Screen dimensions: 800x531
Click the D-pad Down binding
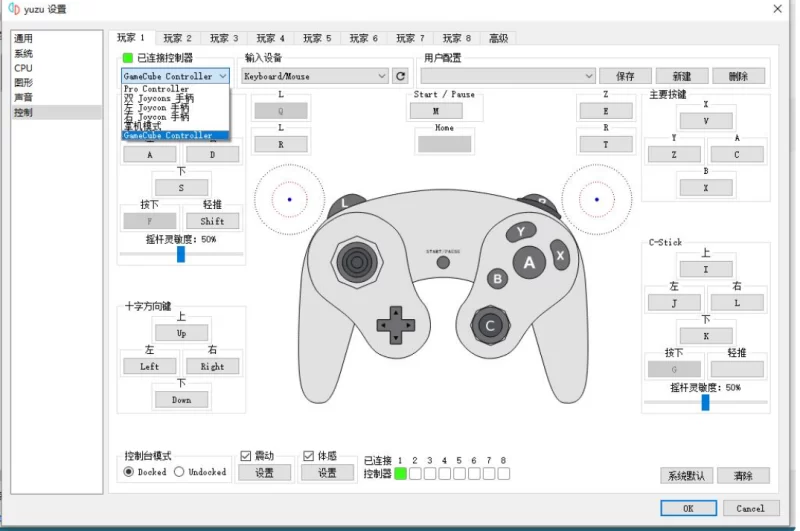click(x=182, y=400)
